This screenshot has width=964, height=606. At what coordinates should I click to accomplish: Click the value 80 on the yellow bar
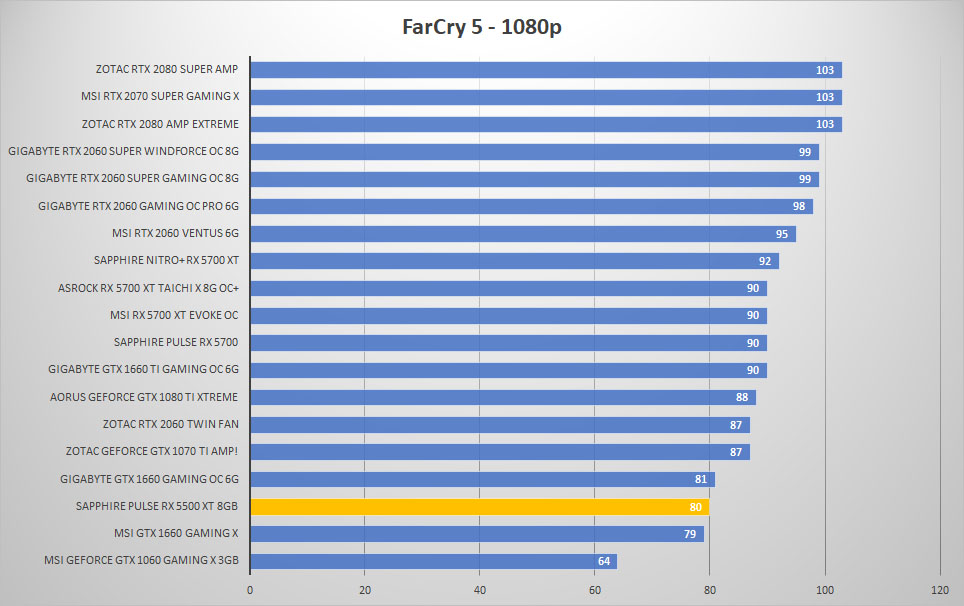pyautogui.click(x=695, y=507)
